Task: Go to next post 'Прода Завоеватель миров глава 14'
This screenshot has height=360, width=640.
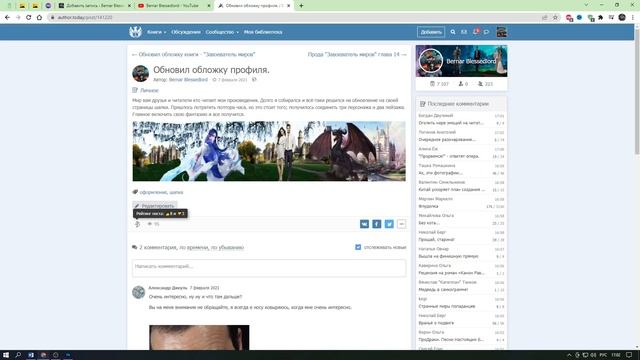Action: [357, 54]
